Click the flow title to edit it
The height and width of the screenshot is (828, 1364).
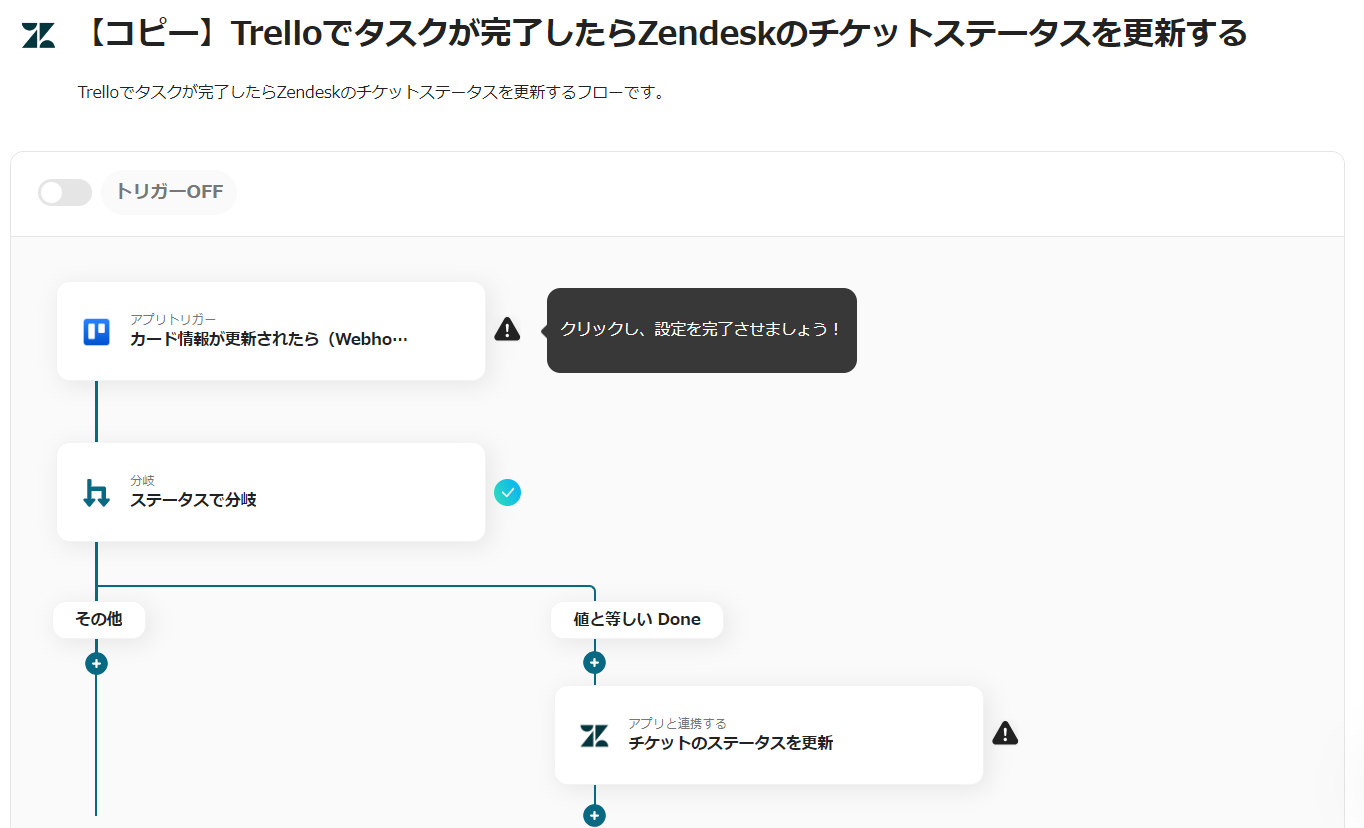coord(662,34)
